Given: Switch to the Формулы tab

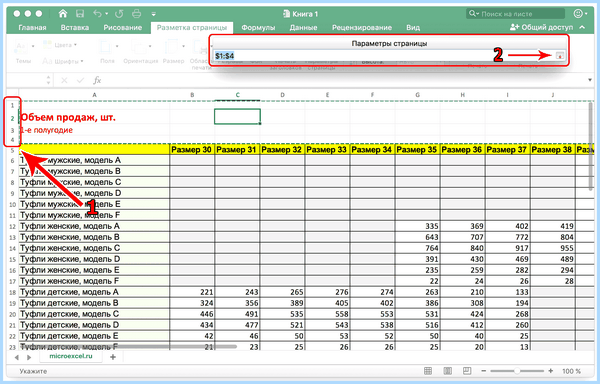Looking at the screenshot, I should [258, 28].
